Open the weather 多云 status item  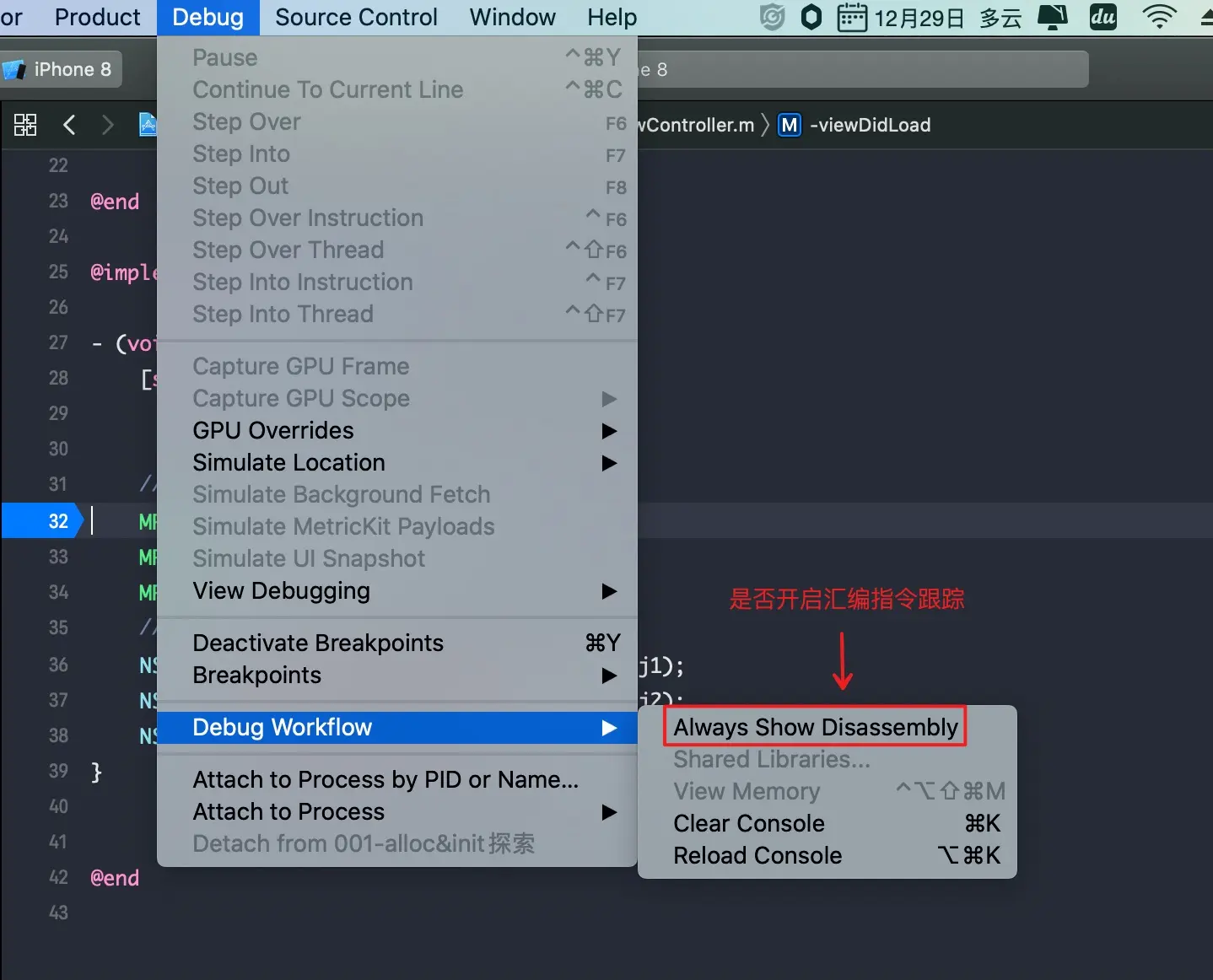coord(1000,18)
